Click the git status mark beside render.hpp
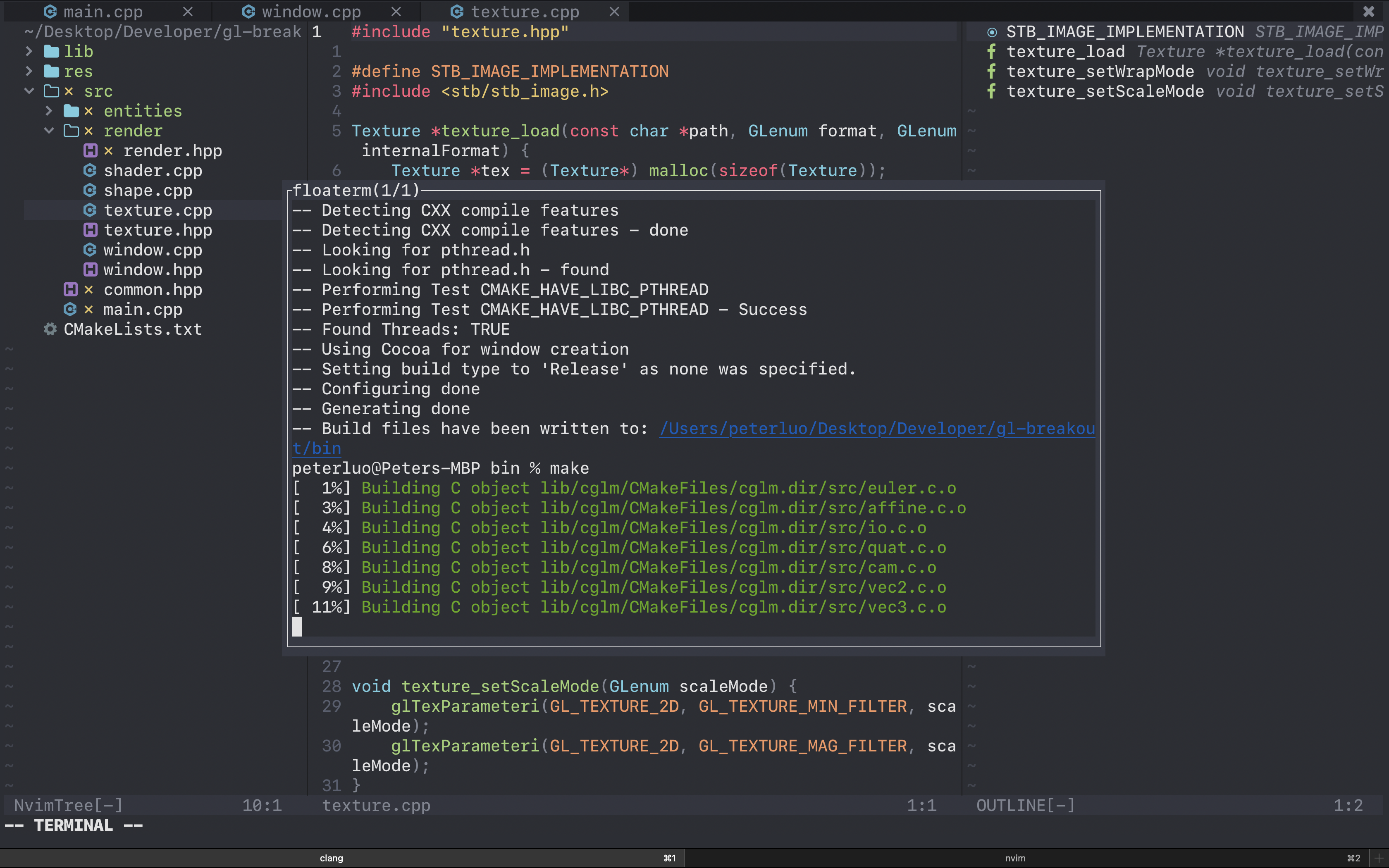Screen dimensions: 1389x868 108,151
